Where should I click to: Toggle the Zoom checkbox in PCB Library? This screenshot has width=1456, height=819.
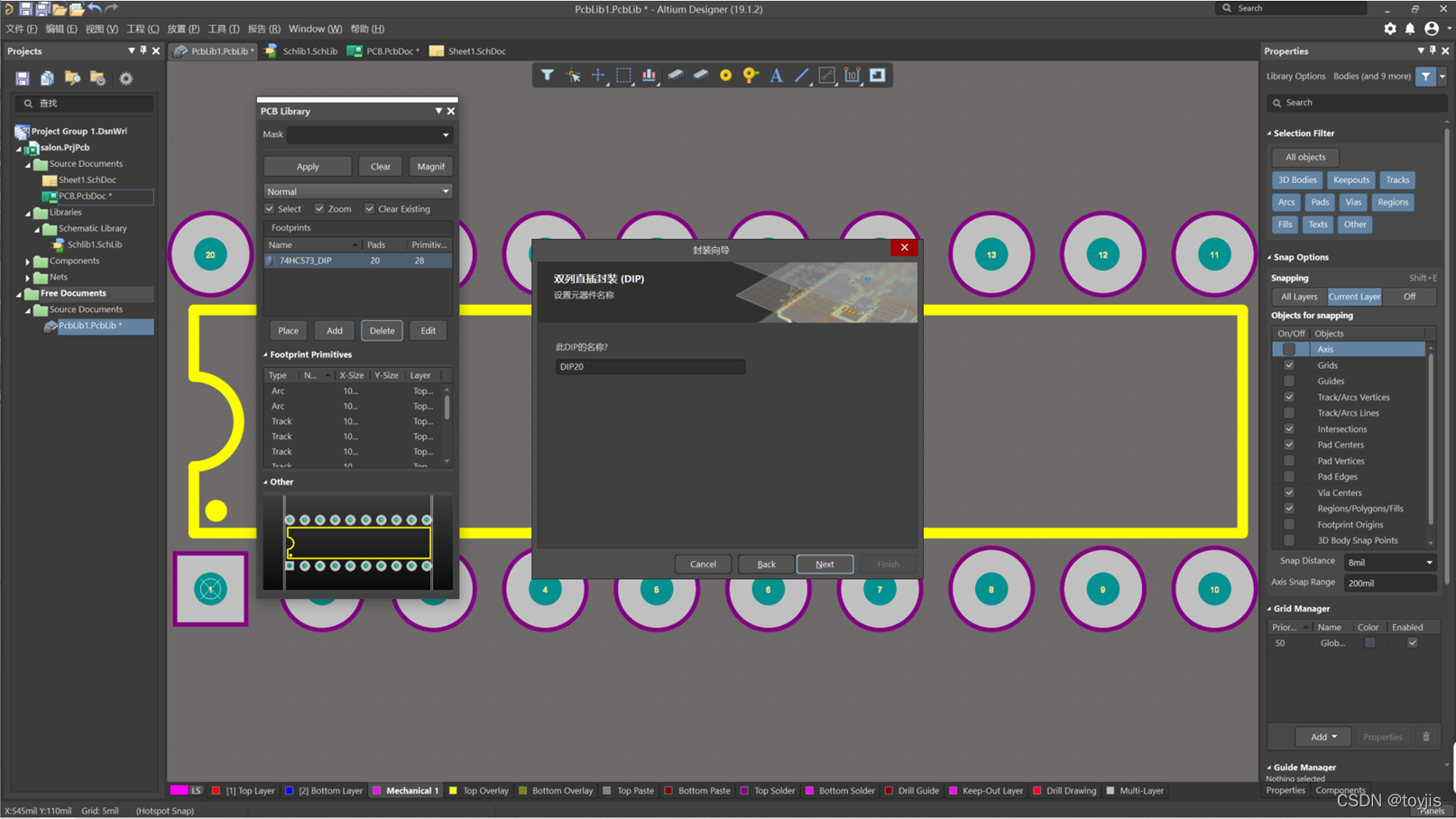click(x=319, y=208)
